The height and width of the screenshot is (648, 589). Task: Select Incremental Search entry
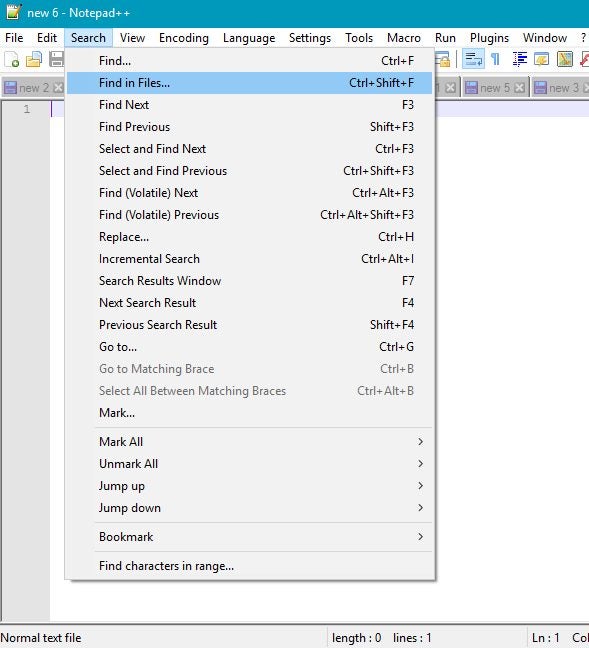249,259
